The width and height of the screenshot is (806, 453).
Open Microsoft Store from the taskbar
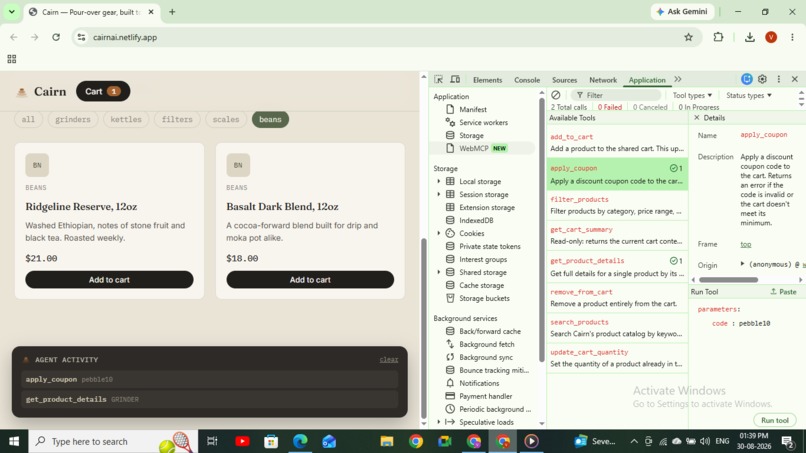[271, 441]
